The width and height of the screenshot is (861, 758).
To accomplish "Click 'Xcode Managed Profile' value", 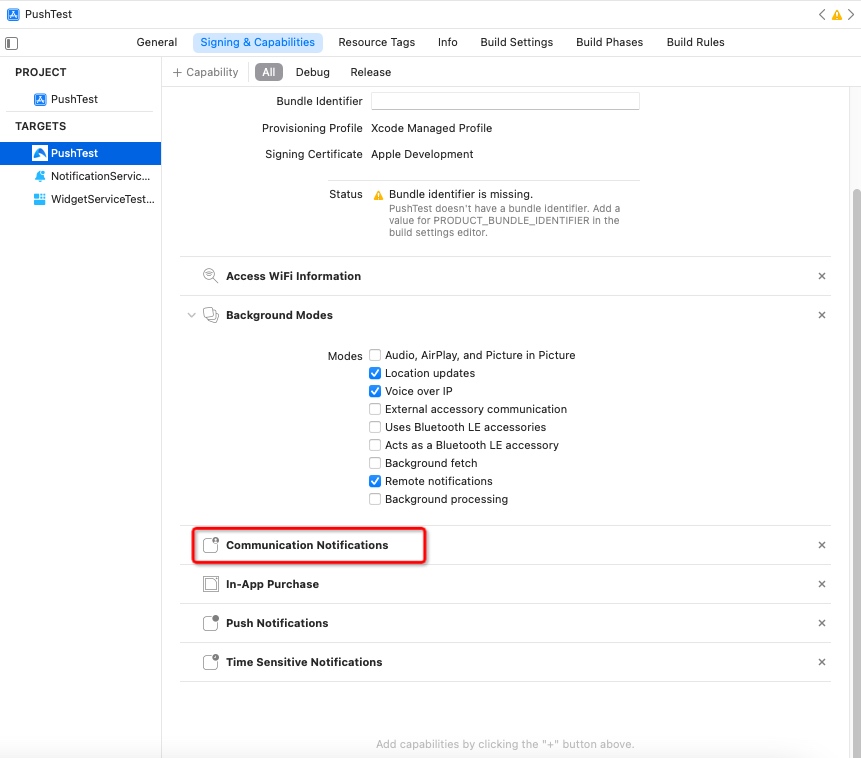I will coord(432,128).
